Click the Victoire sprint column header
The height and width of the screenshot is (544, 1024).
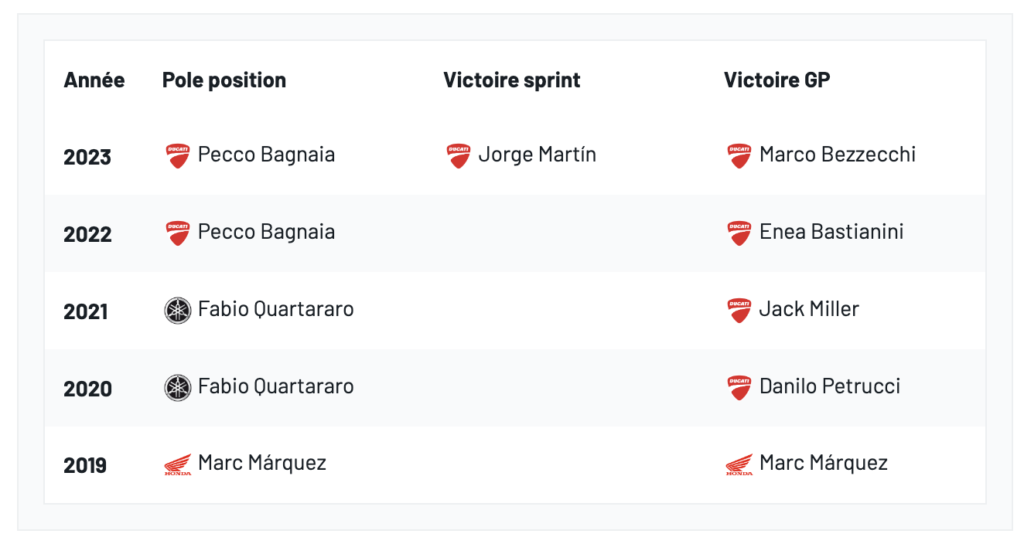point(511,80)
